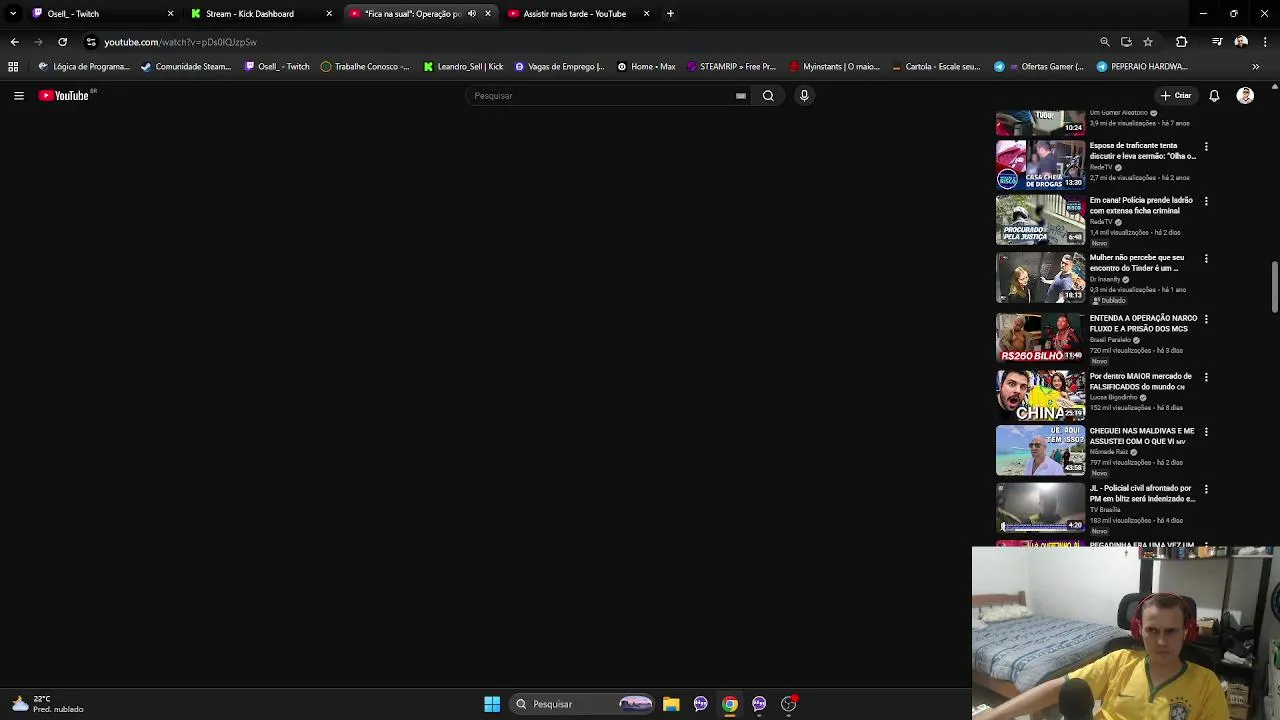Open options for "Em cana! Polícia prende ladrão" video
1280x720 pixels.
click(x=1206, y=202)
